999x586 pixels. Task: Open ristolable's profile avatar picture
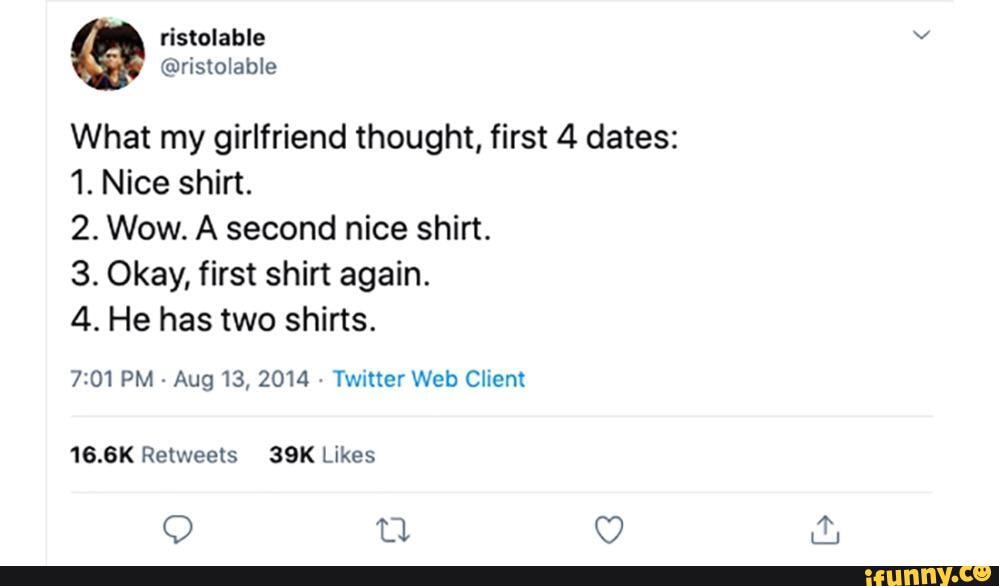(x=108, y=52)
